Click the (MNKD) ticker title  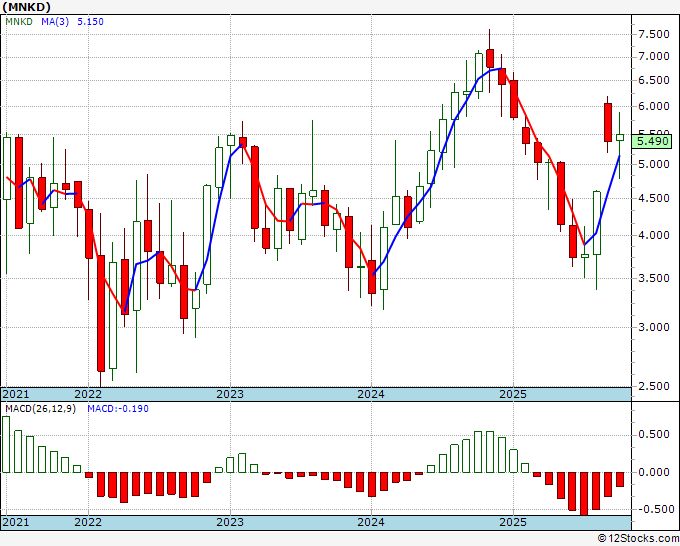[26, 7]
